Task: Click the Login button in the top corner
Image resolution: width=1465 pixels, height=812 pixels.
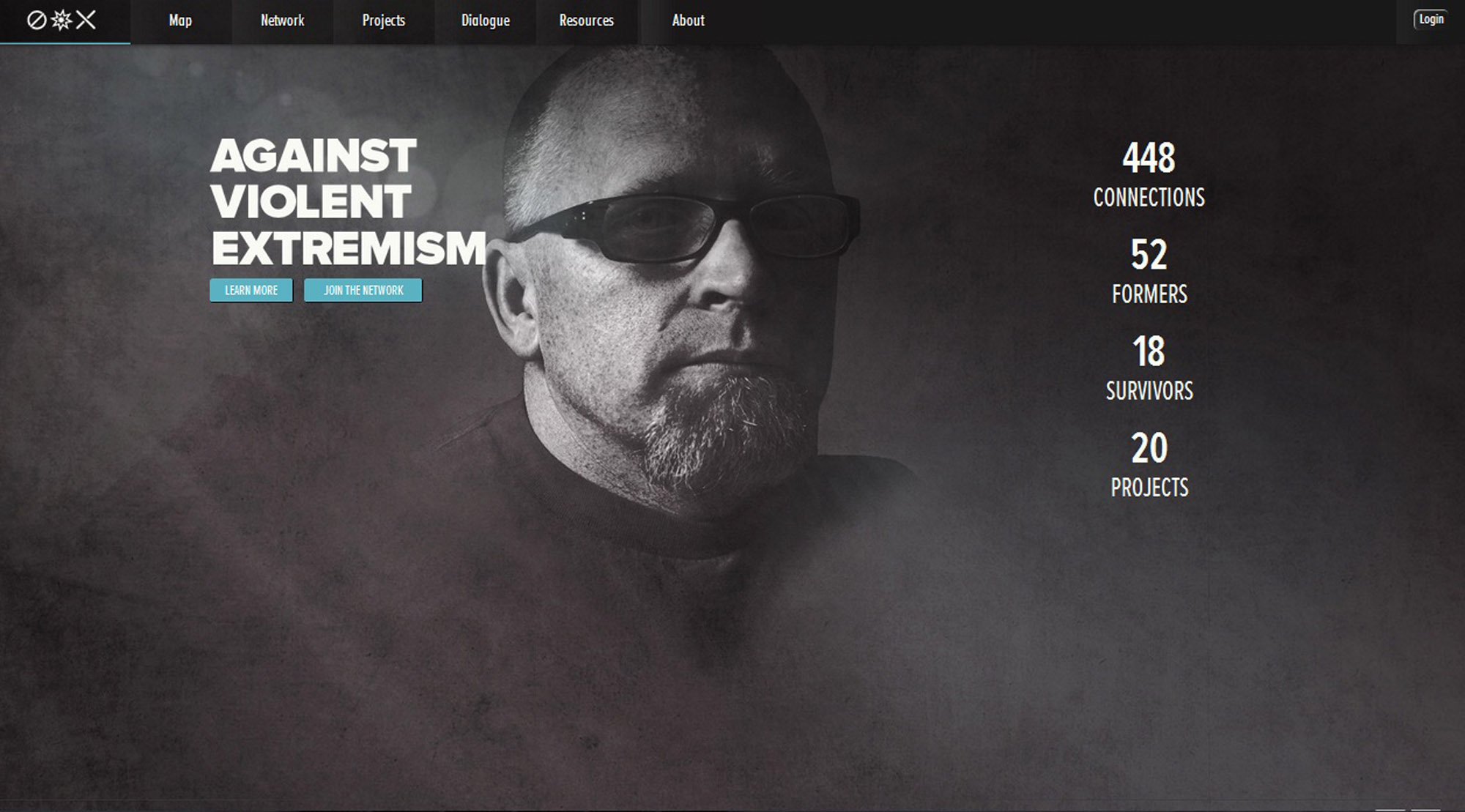Action: coord(1431,20)
